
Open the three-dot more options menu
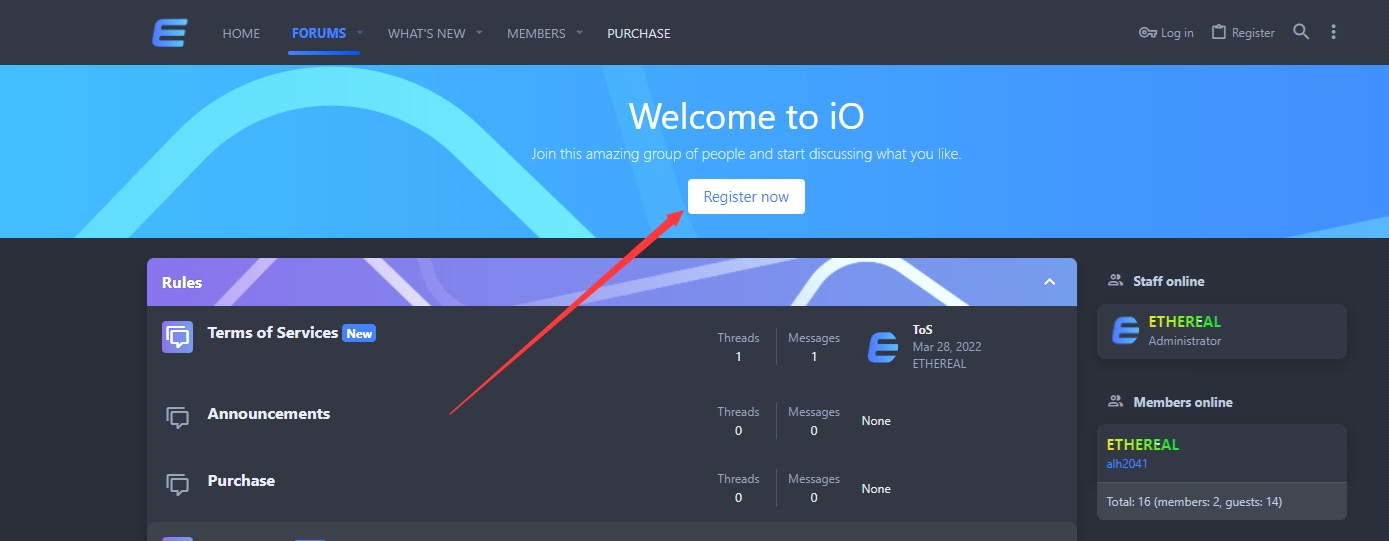click(x=1333, y=32)
